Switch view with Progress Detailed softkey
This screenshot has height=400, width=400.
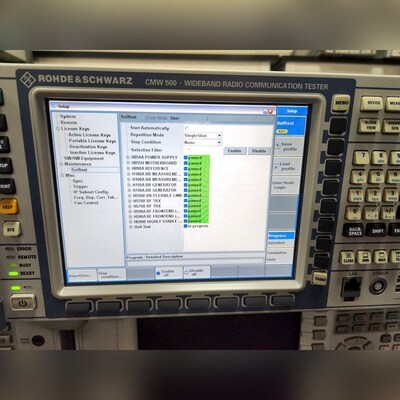(x=280, y=239)
